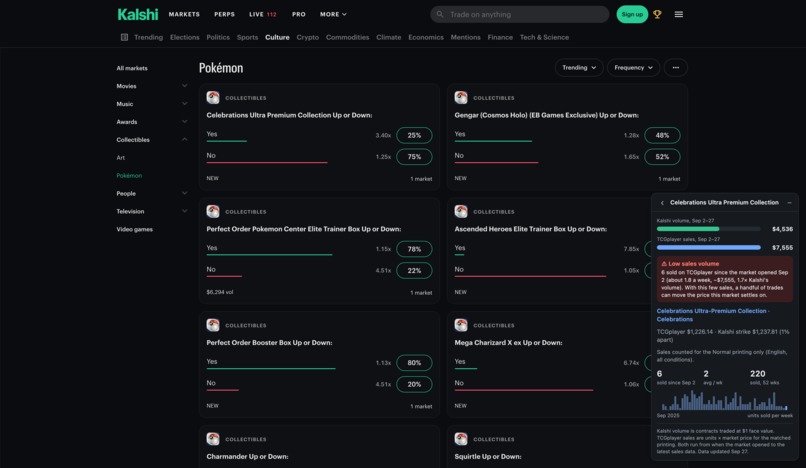Buy Yes 48% on Gengar Cosmos Holo
806x468 pixels.
(662, 135)
